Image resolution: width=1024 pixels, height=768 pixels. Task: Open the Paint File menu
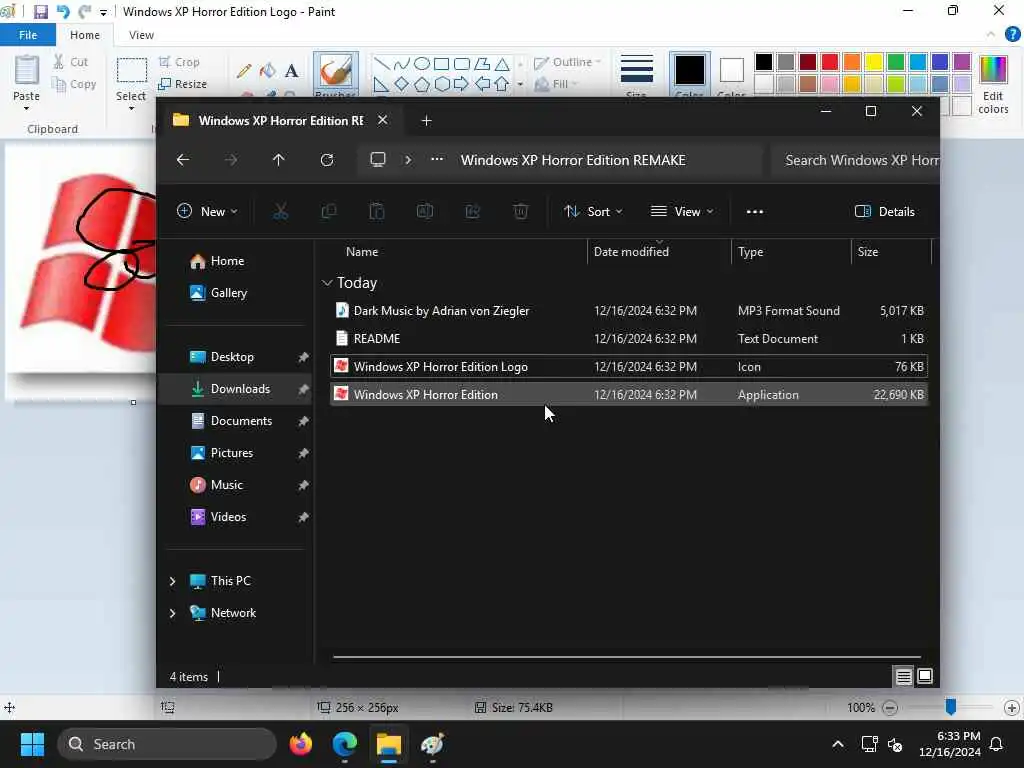coord(27,35)
